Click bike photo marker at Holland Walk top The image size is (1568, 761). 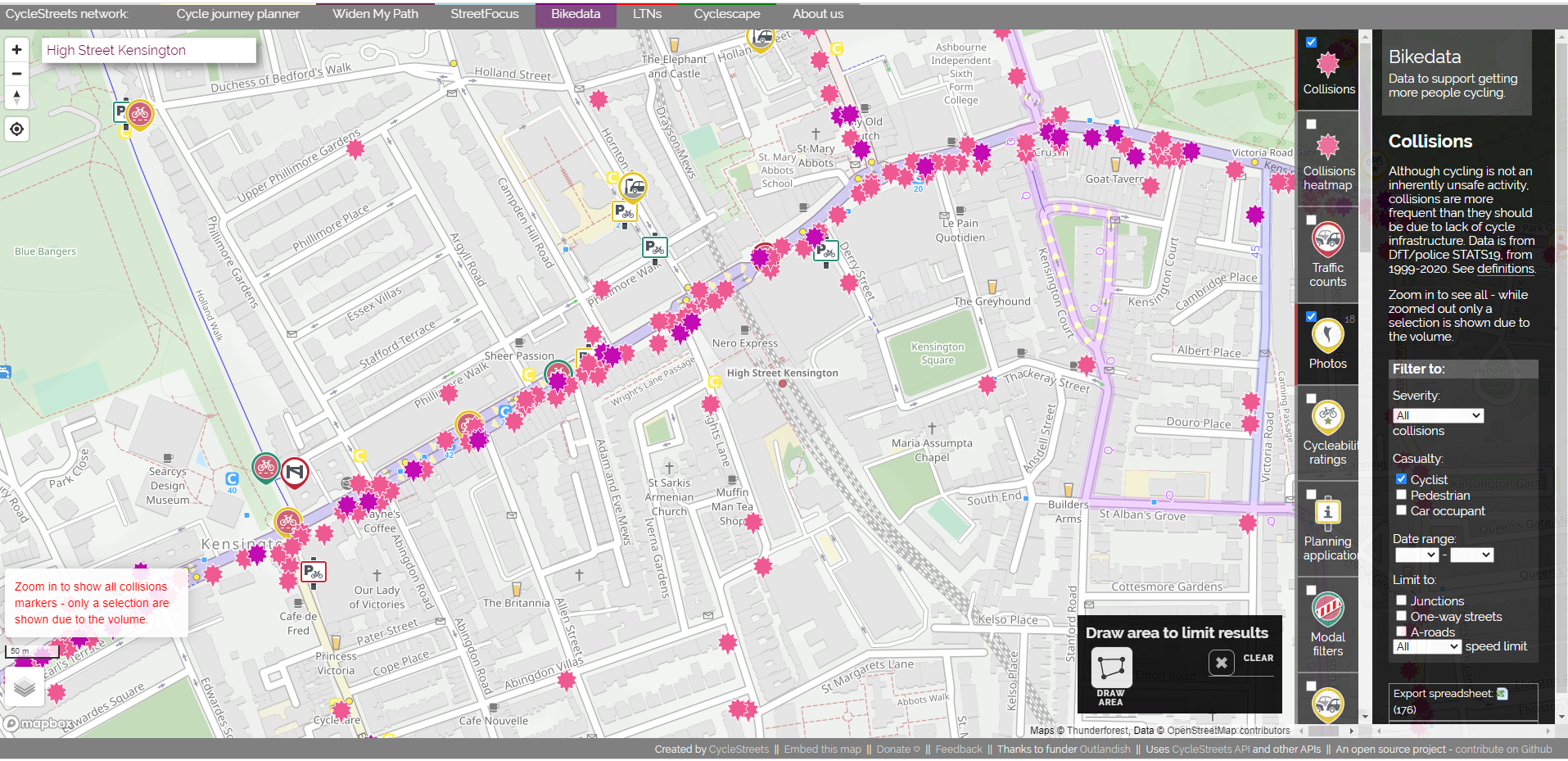(140, 114)
